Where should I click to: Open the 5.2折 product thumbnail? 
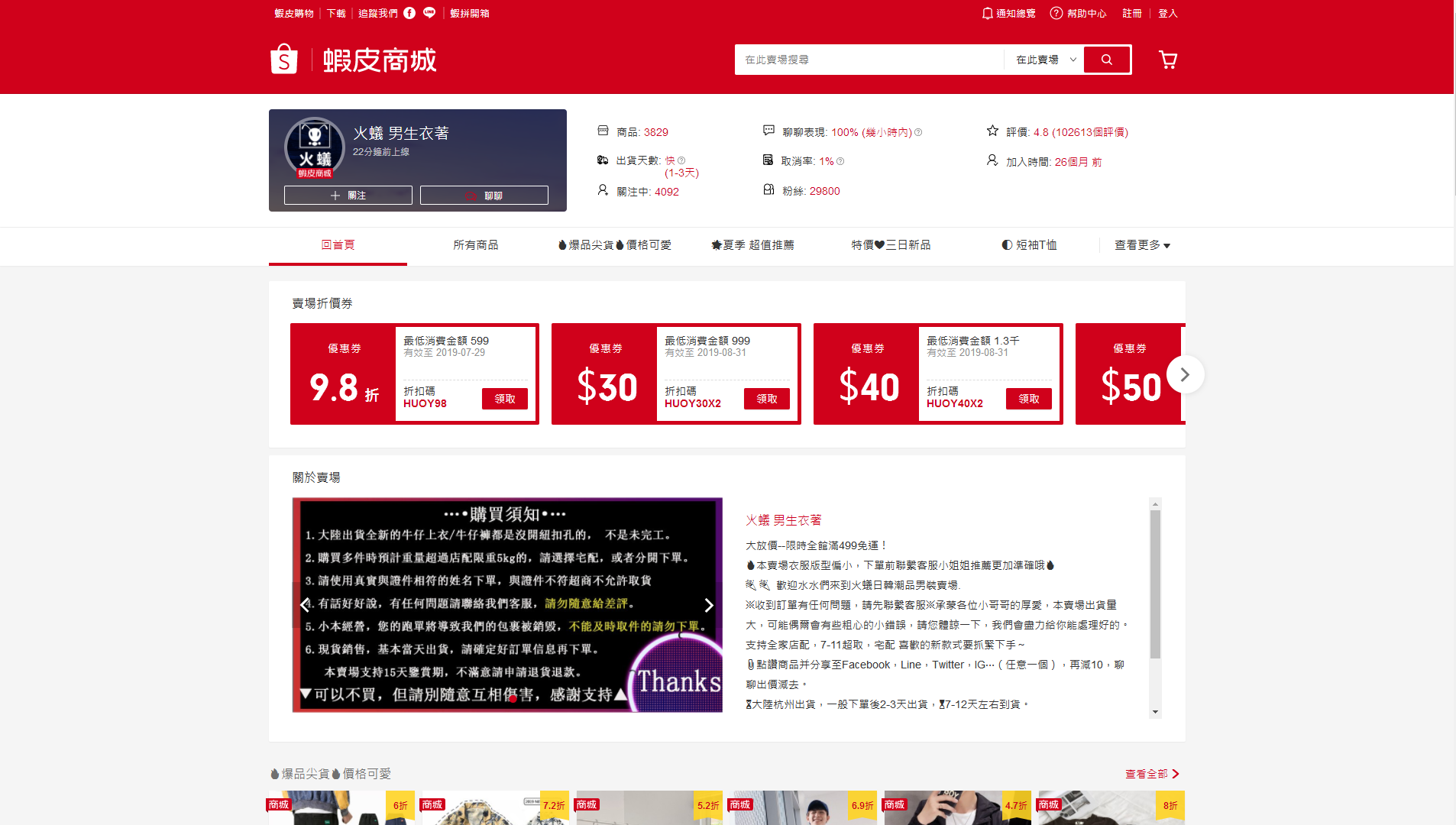[650, 807]
